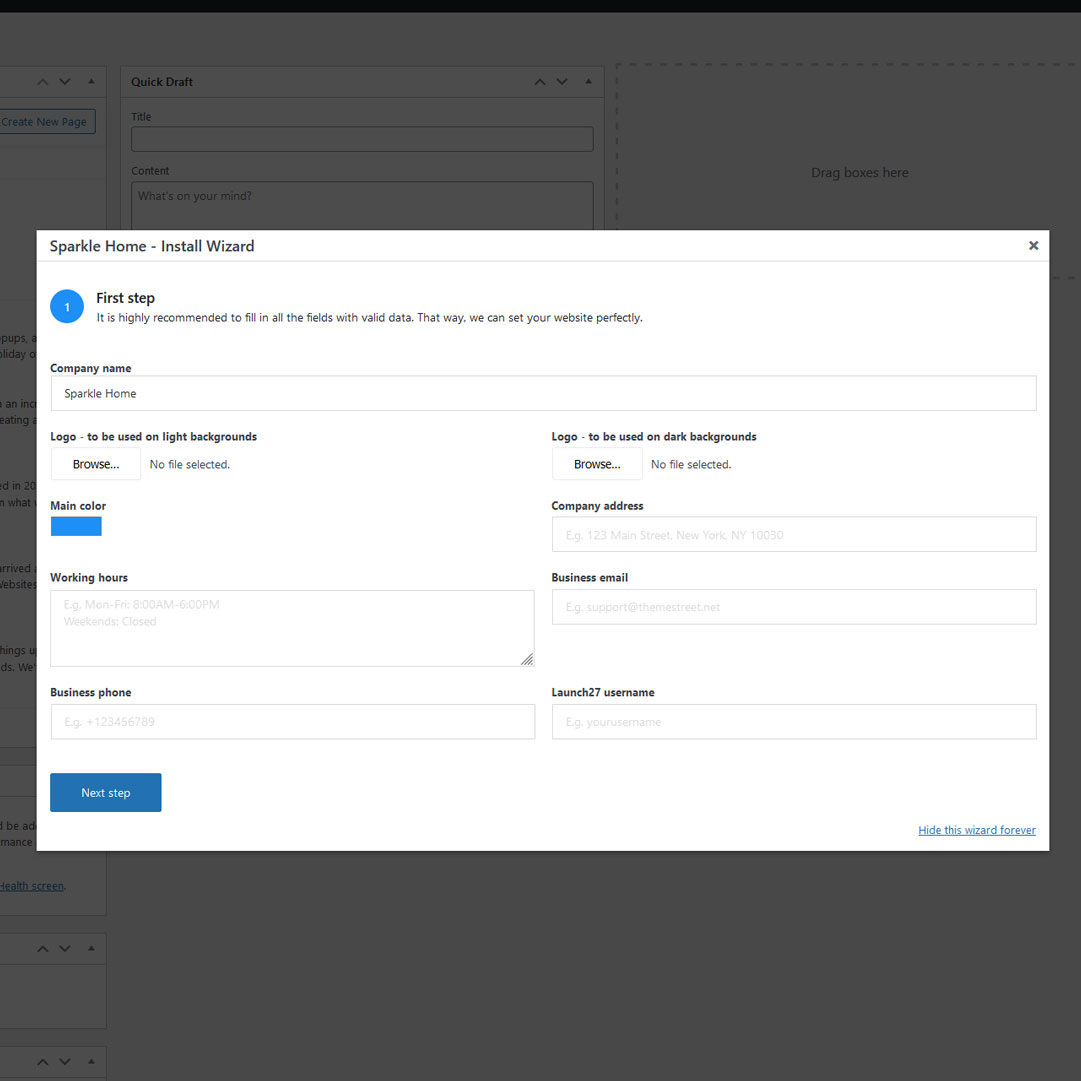Click the Company name input field
Viewport: 1081px width, 1081px height.
(543, 393)
